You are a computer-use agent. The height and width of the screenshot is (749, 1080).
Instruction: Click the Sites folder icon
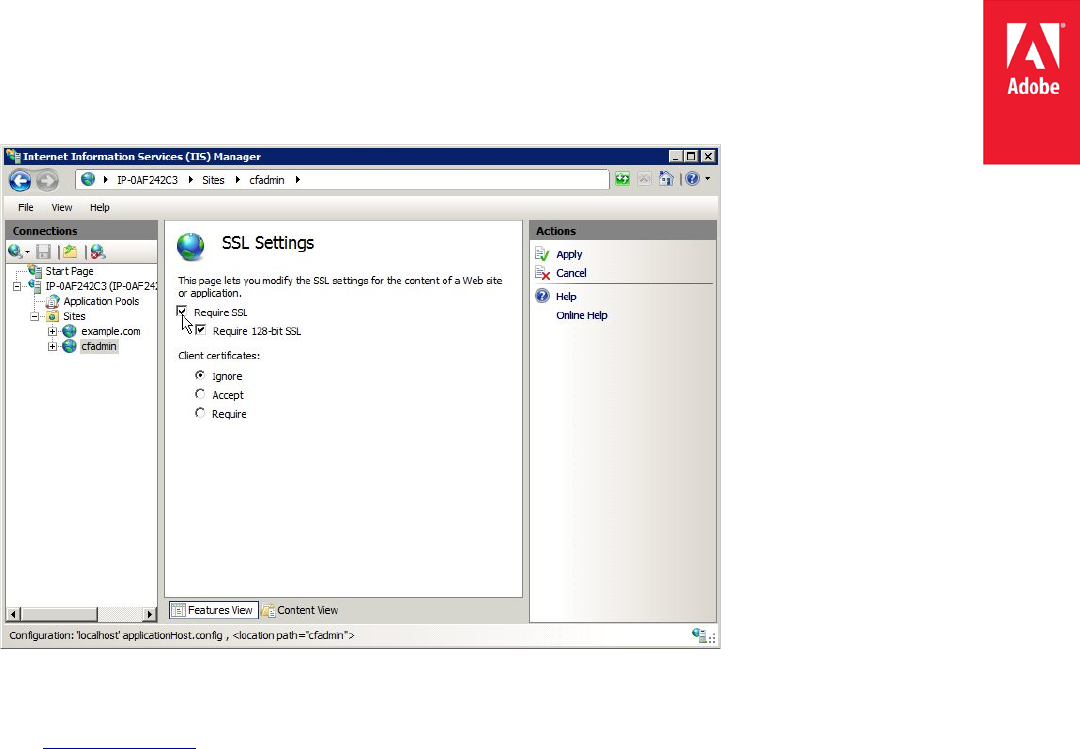pos(52,316)
